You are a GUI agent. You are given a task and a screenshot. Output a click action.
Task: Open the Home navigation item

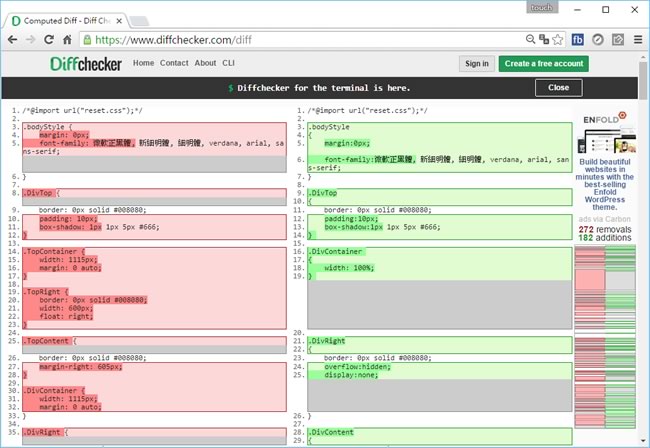click(x=143, y=63)
